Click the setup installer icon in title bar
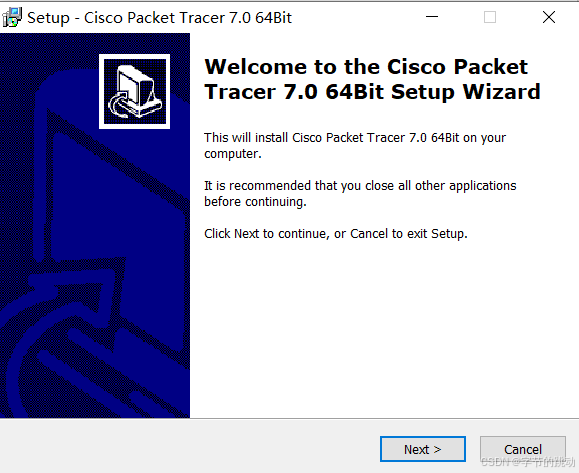 click(12, 17)
